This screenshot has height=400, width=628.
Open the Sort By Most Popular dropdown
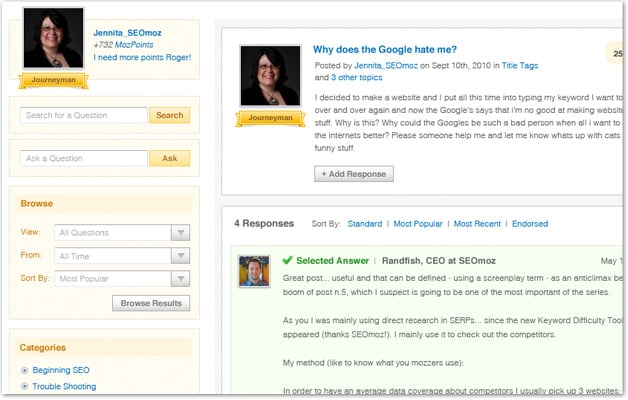(122, 279)
